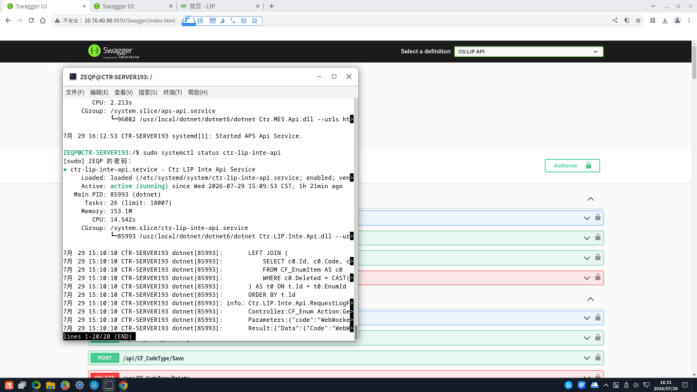The height and width of the screenshot is (392, 697).
Task: Click terminal line 'Main PID: 85993 (dotnet)'
Action: 117,195
